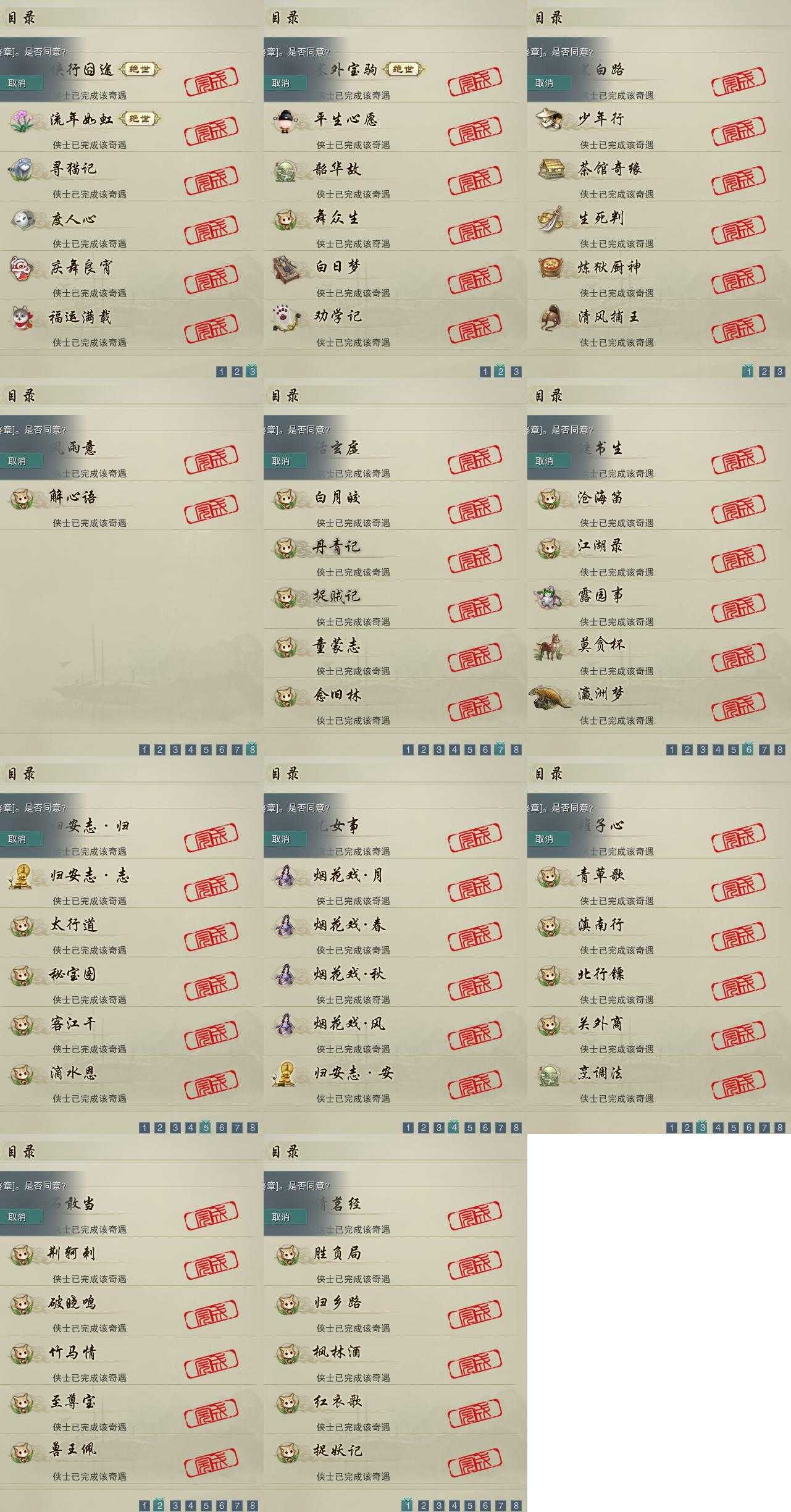Select the hotpot icon beside 炼狱厨神
Screen dimensions: 791x1512
(549, 268)
